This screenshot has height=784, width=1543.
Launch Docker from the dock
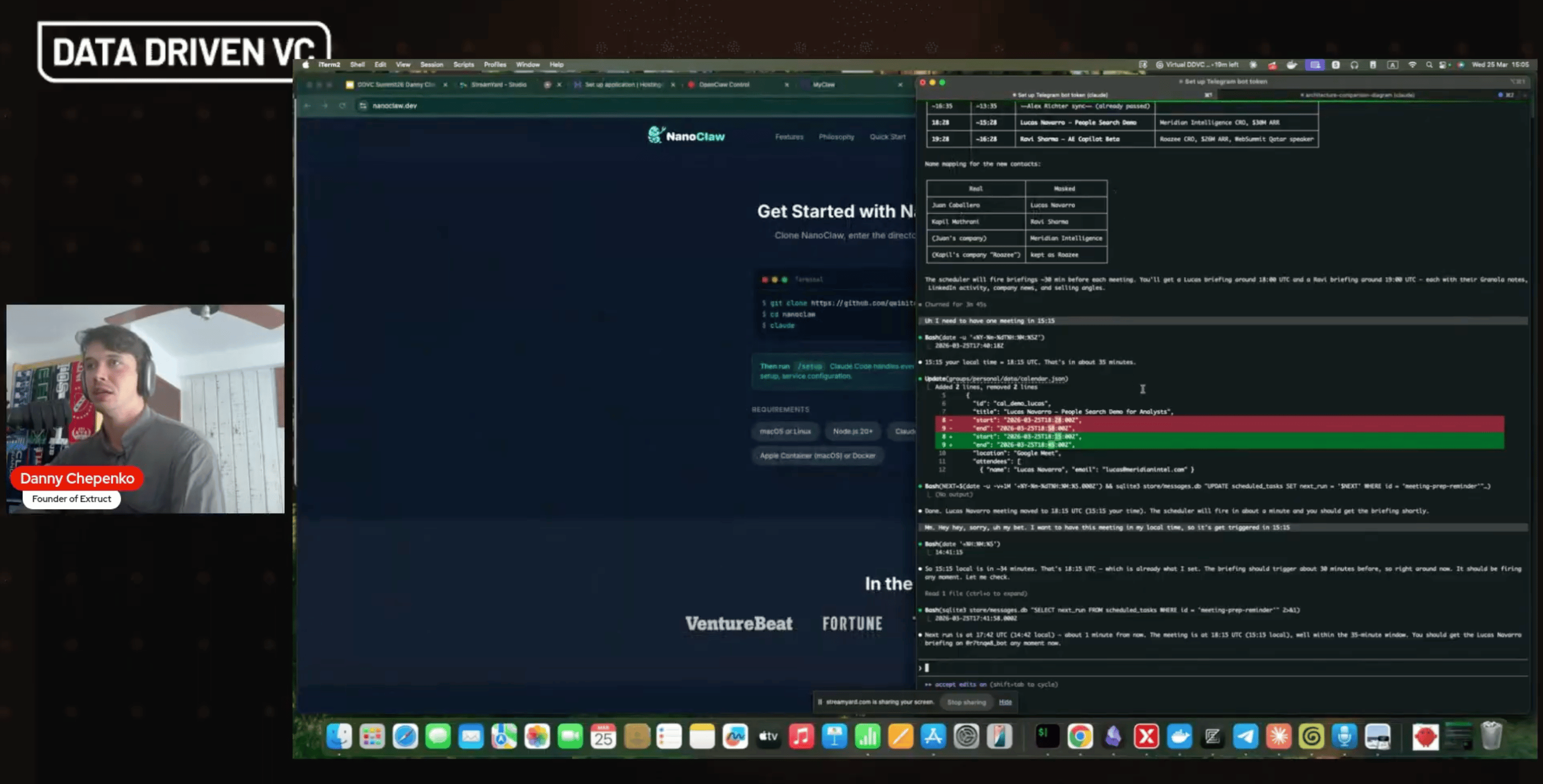1179,736
